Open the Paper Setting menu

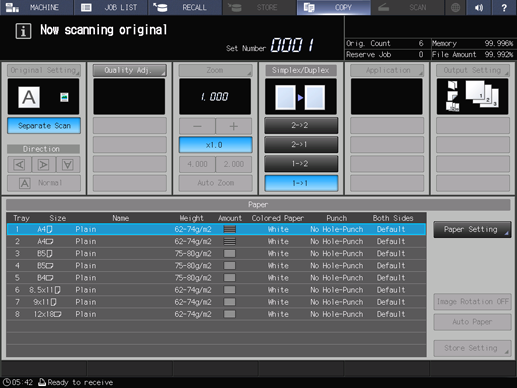[x=472, y=229]
